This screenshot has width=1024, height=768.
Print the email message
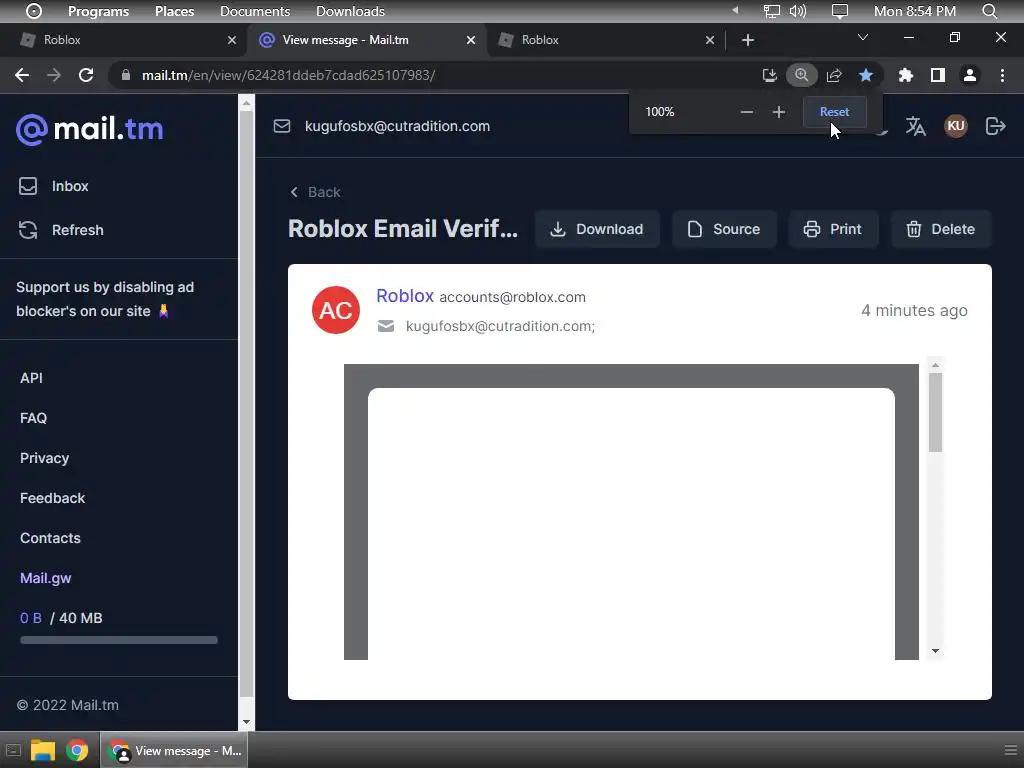[x=833, y=229]
